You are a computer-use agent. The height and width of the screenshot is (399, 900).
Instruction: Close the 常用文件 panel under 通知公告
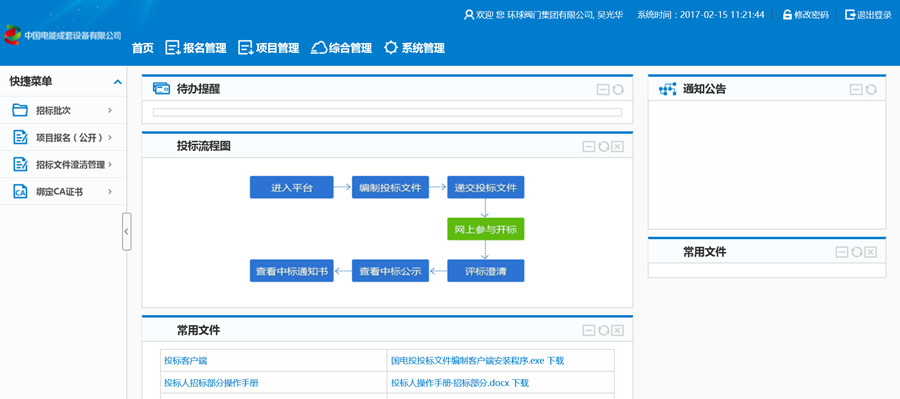click(871, 252)
